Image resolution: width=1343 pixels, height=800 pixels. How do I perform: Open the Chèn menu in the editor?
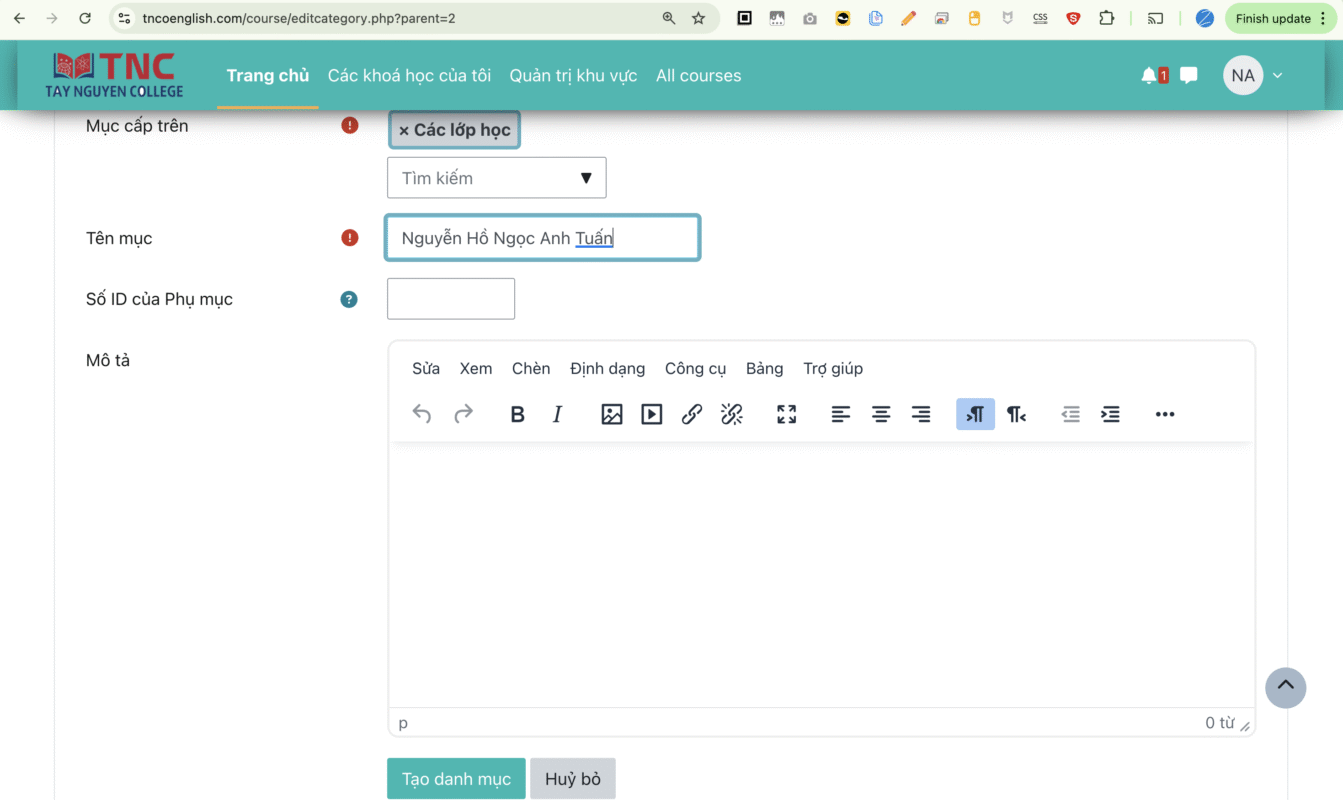pyautogui.click(x=531, y=368)
